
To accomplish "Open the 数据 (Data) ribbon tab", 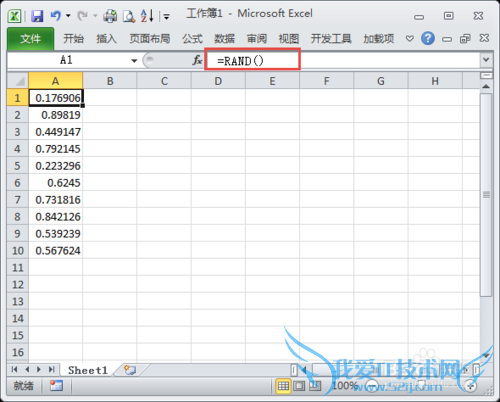I will [224, 39].
